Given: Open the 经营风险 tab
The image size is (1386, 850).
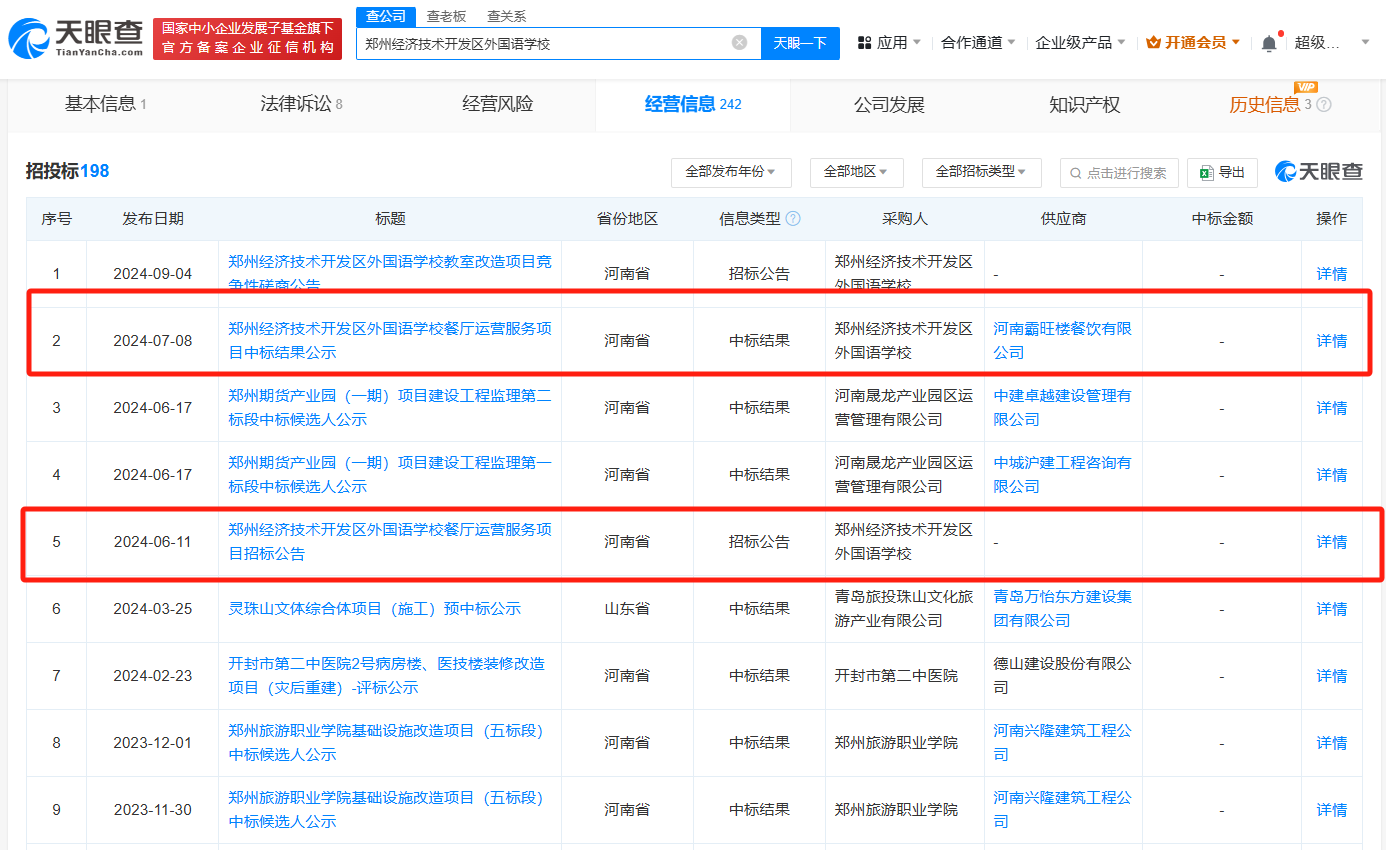Looking at the screenshot, I should point(498,104).
